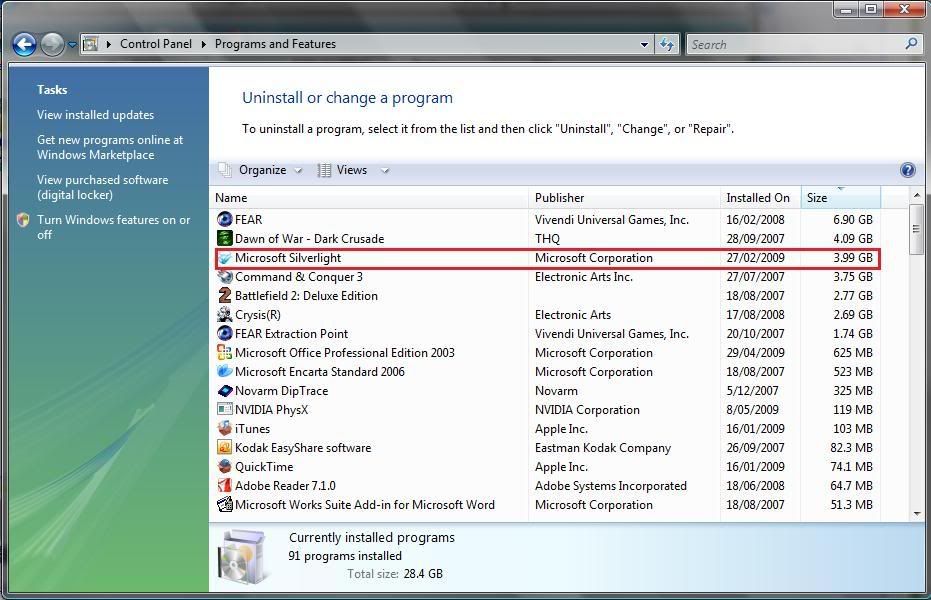Click the search magnifier icon
This screenshot has width=931, height=600.
click(911, 44)
